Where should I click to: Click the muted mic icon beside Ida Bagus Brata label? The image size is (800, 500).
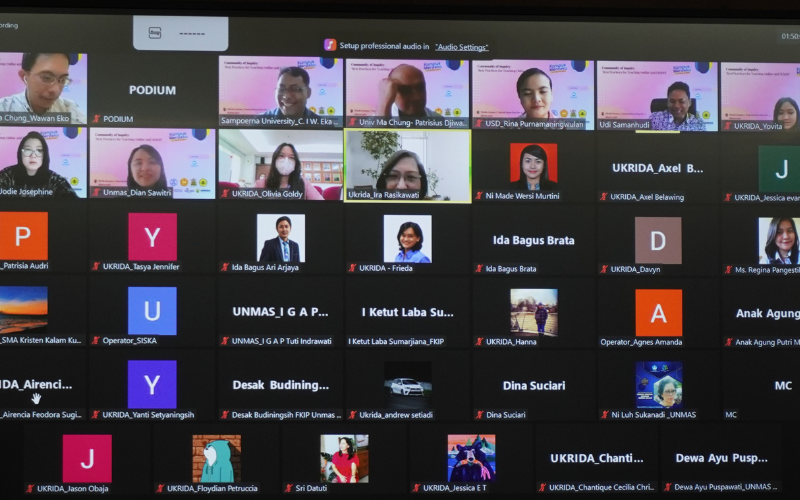point(479,268)
